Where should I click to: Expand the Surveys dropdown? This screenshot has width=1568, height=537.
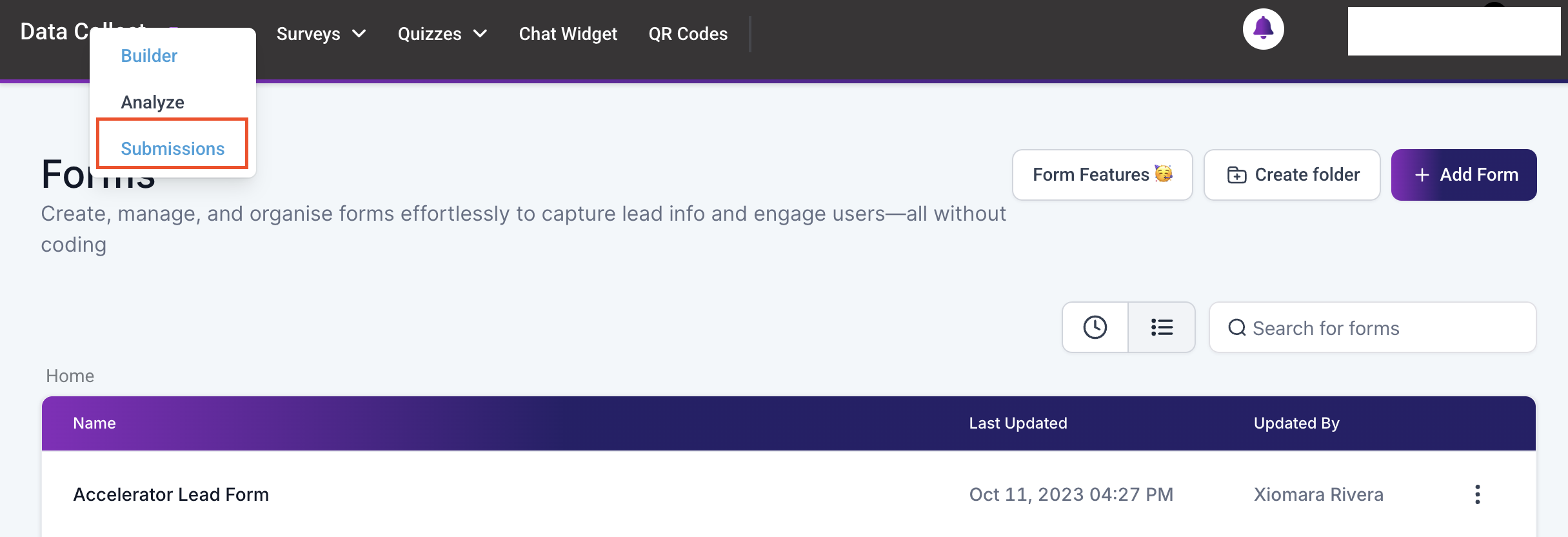321,34
